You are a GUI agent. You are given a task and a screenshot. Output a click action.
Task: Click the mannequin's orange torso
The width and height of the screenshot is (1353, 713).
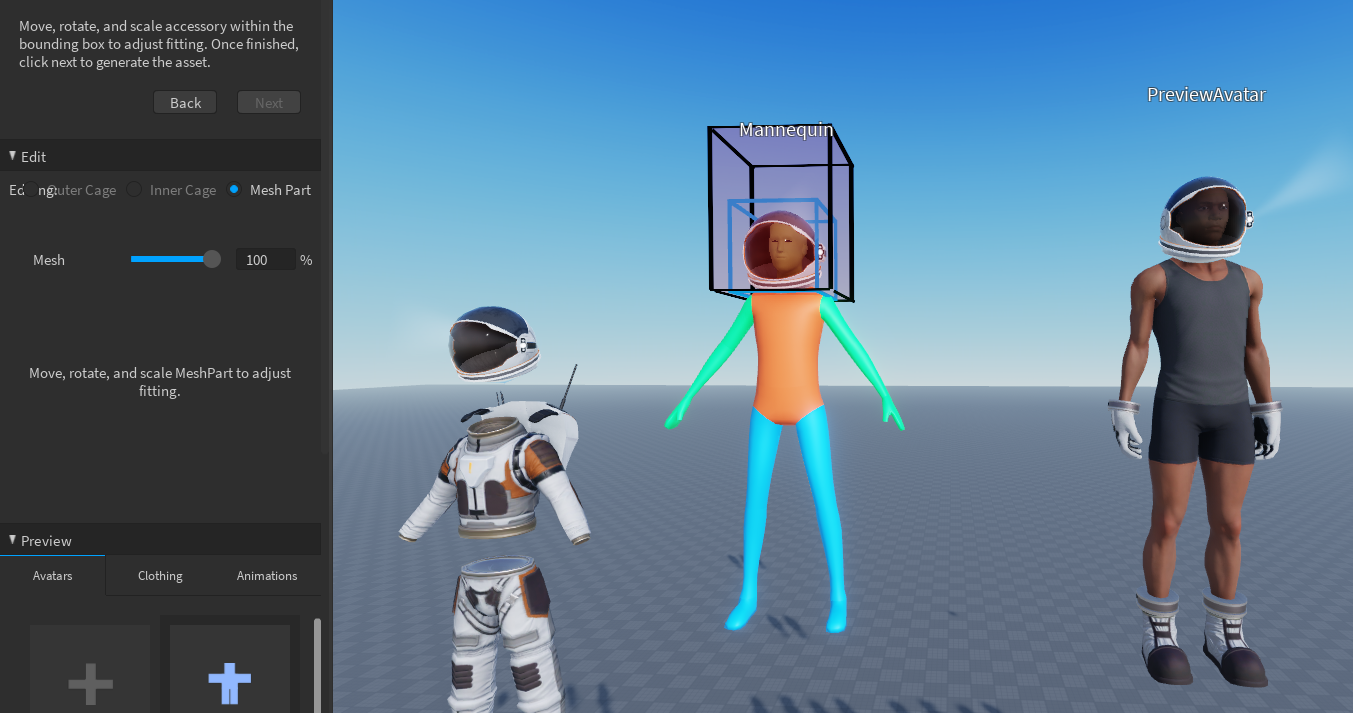[x=788, y=357]
